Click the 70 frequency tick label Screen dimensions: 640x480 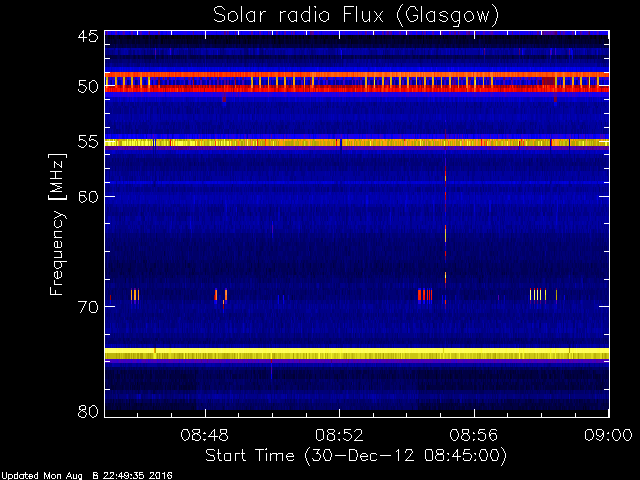click(x=88, y=307)
